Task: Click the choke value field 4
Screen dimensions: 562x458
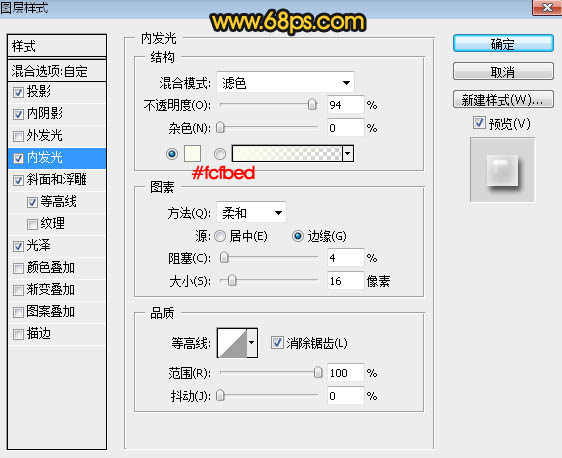Action: click(x=346, y=258)
